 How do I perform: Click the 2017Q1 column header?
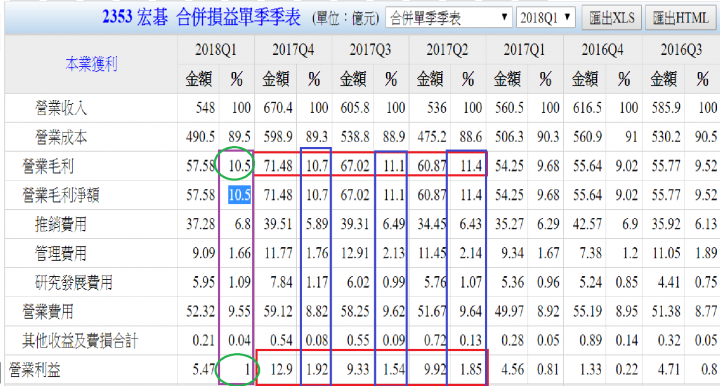pyautogui.click(x=524, y=50)
